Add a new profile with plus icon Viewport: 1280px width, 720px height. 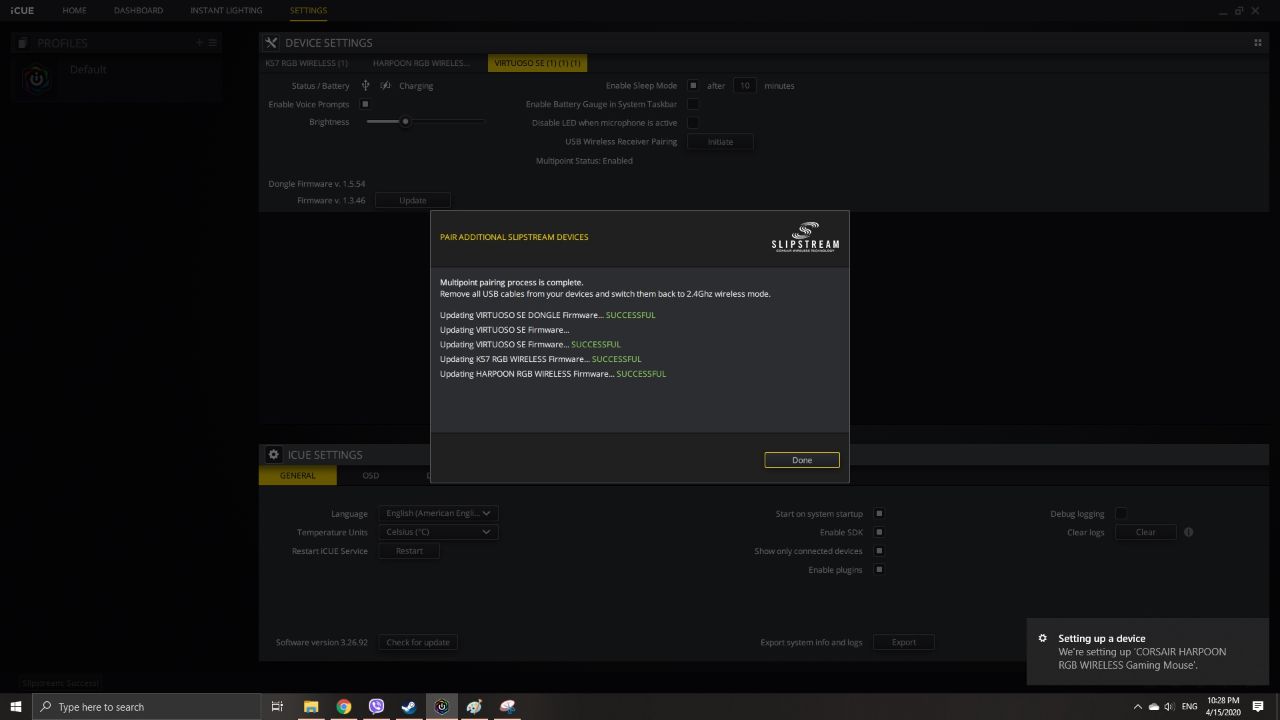tap(199, 43)
